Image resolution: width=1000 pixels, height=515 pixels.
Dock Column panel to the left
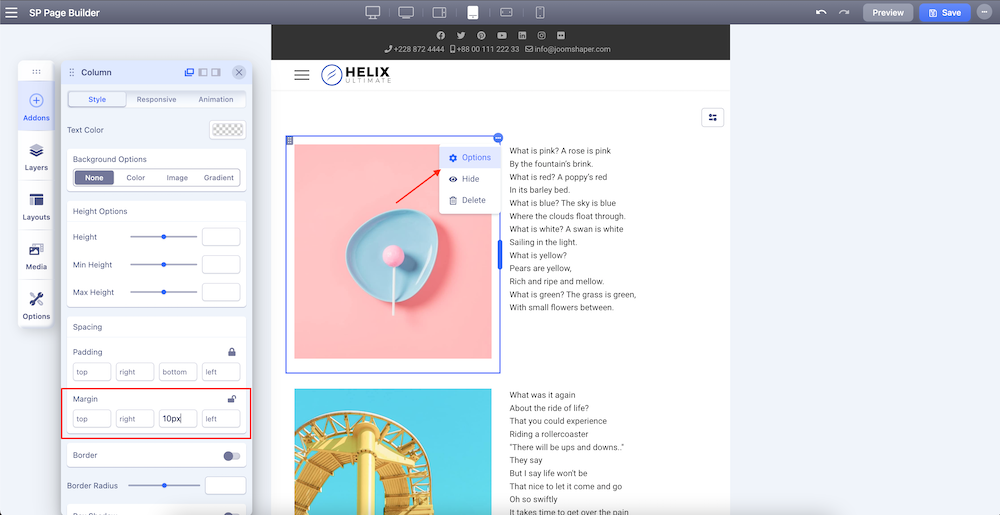203,73
